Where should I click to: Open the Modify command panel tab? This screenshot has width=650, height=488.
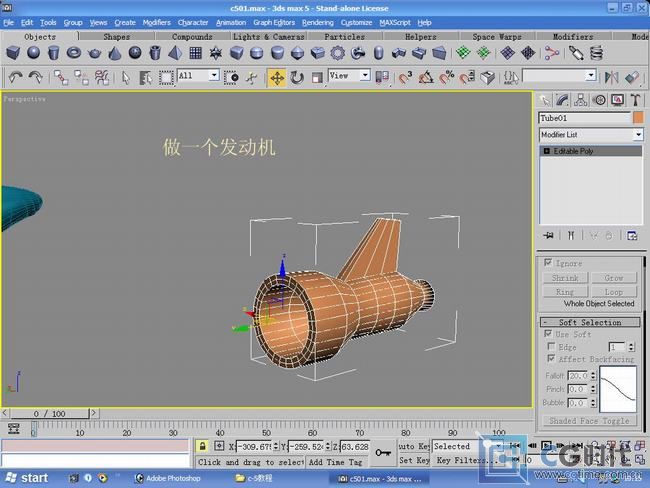tap(563, 100)
